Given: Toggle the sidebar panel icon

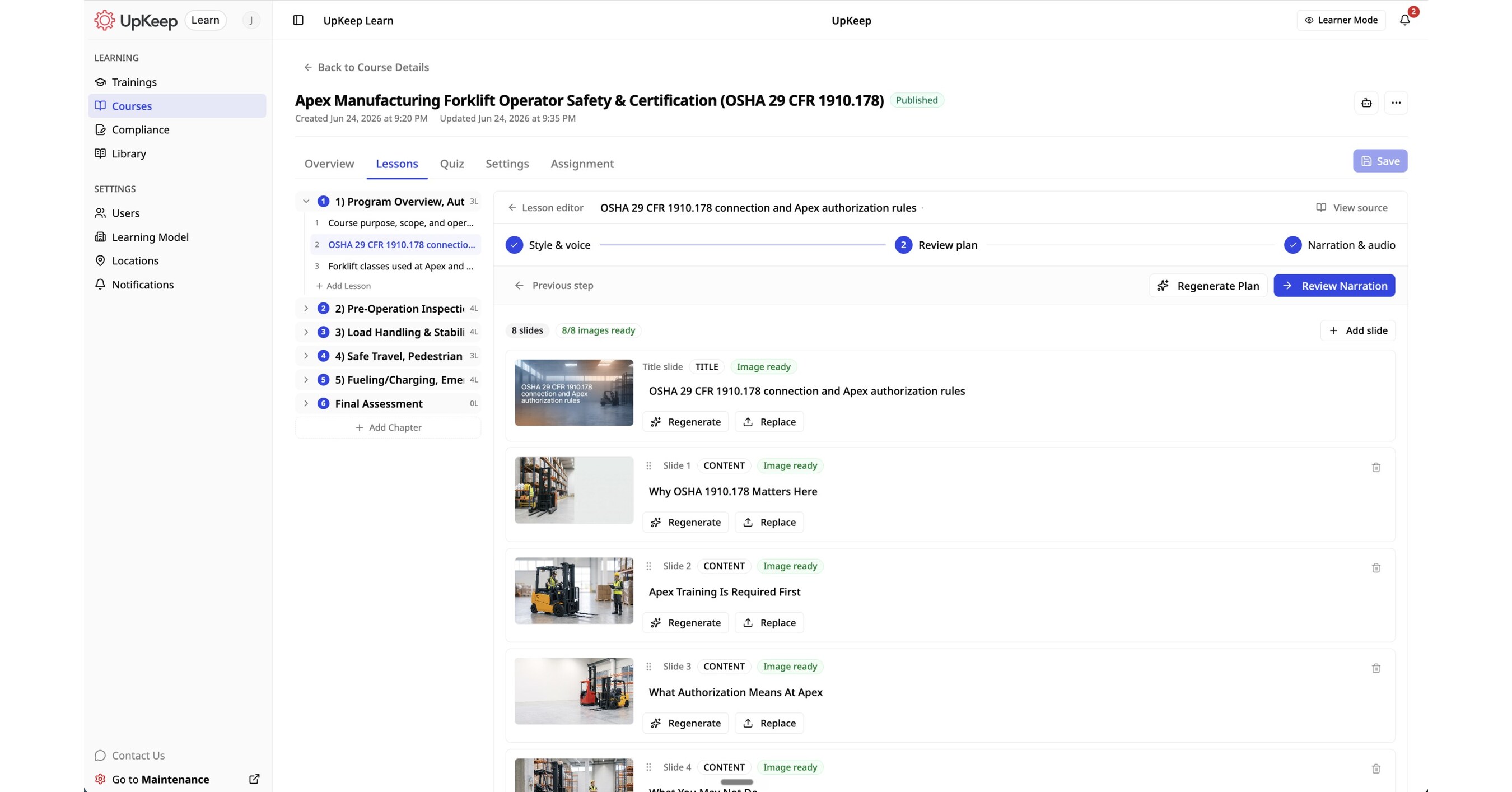Looking at the screenshot, I should point(298,21).
